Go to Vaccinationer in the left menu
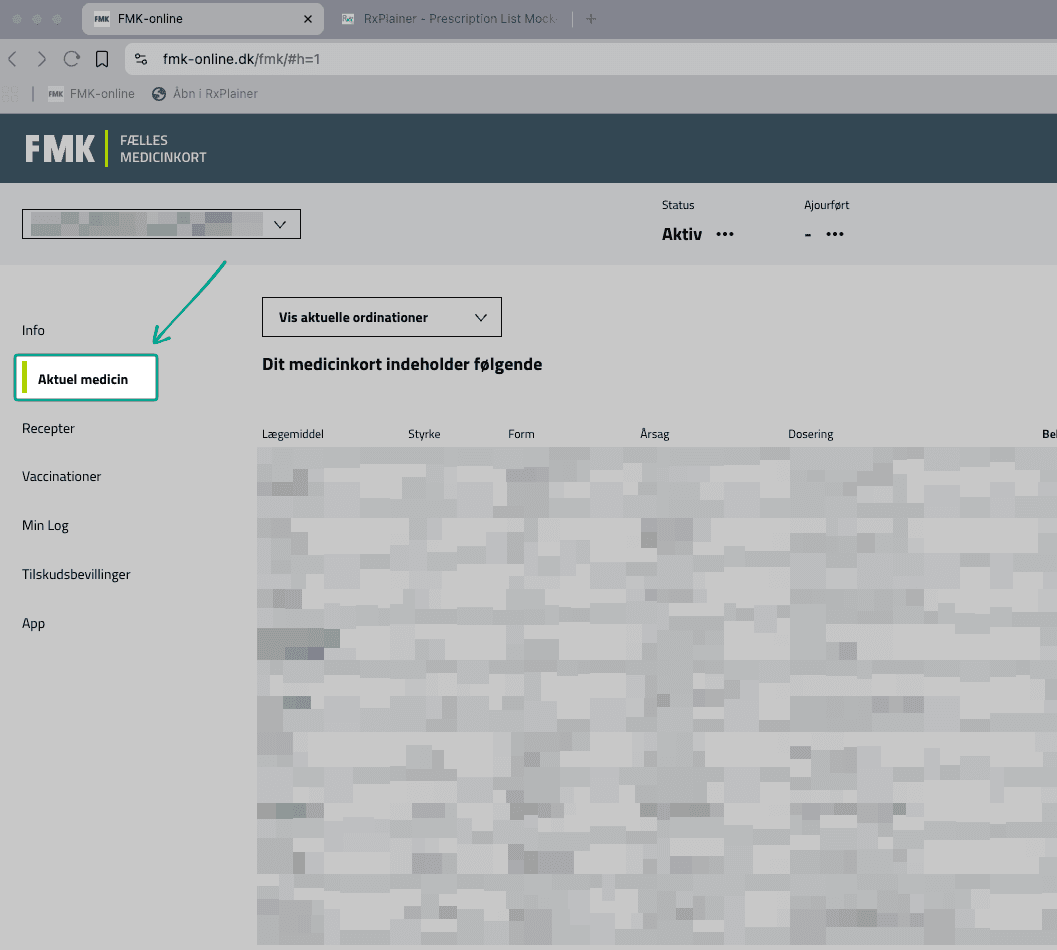 (x=61, y=476)
